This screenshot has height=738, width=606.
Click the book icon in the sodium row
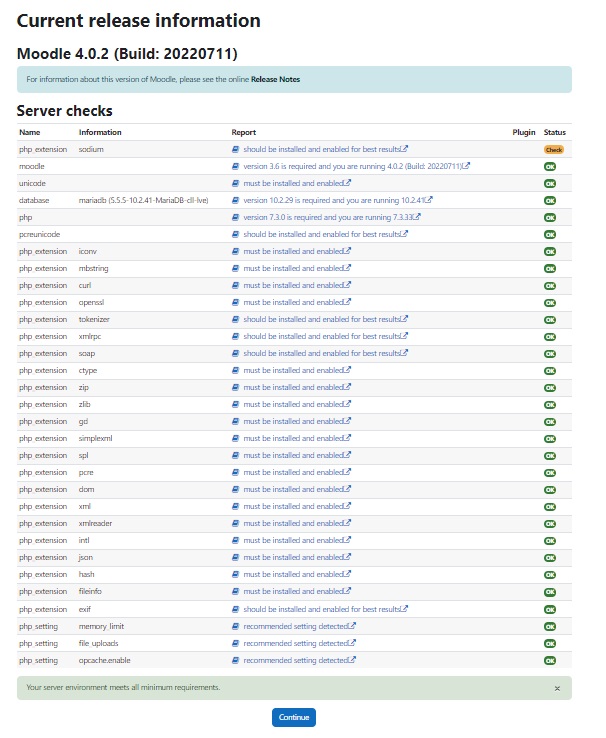235,149
